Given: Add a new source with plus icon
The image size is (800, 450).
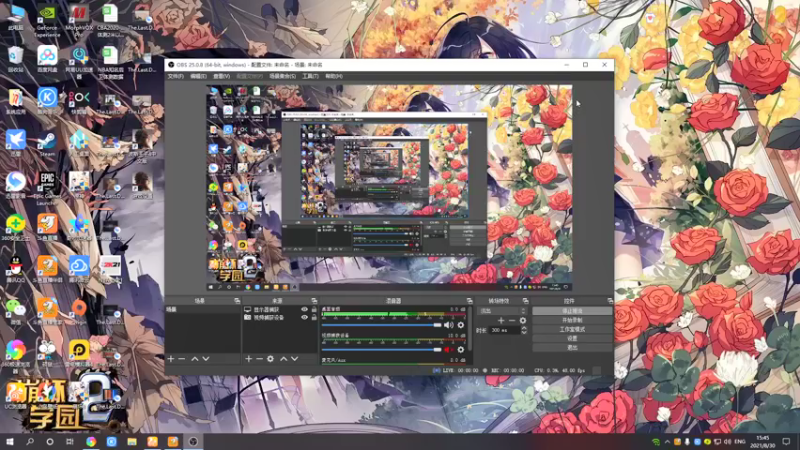Looking at the screenshot, I should [248, 359].
